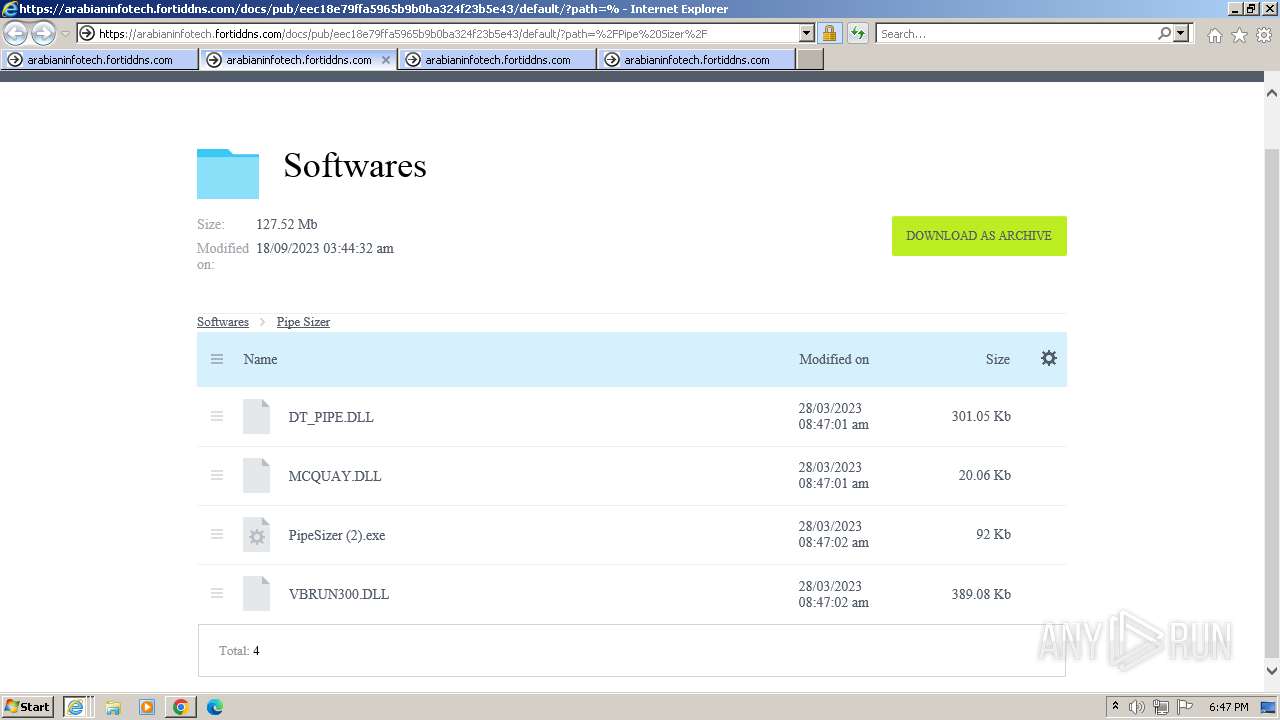This screenshot has width=1280, height=720.
Task: Launch Windows Media Player from taskbar
Action: tap(147, 707)
